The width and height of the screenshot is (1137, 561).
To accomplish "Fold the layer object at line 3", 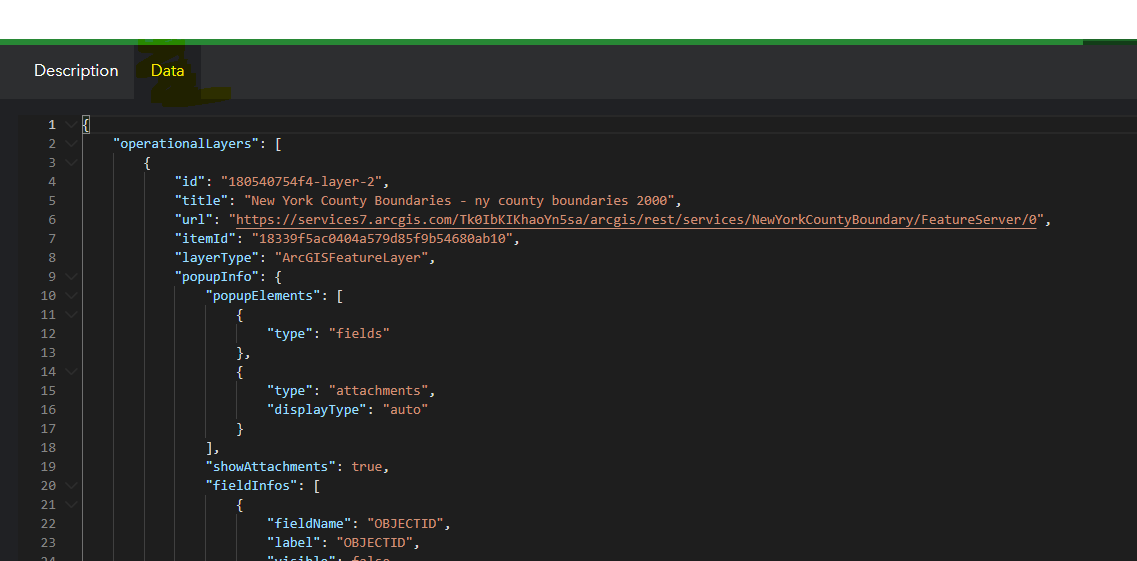I will point(70,163).
